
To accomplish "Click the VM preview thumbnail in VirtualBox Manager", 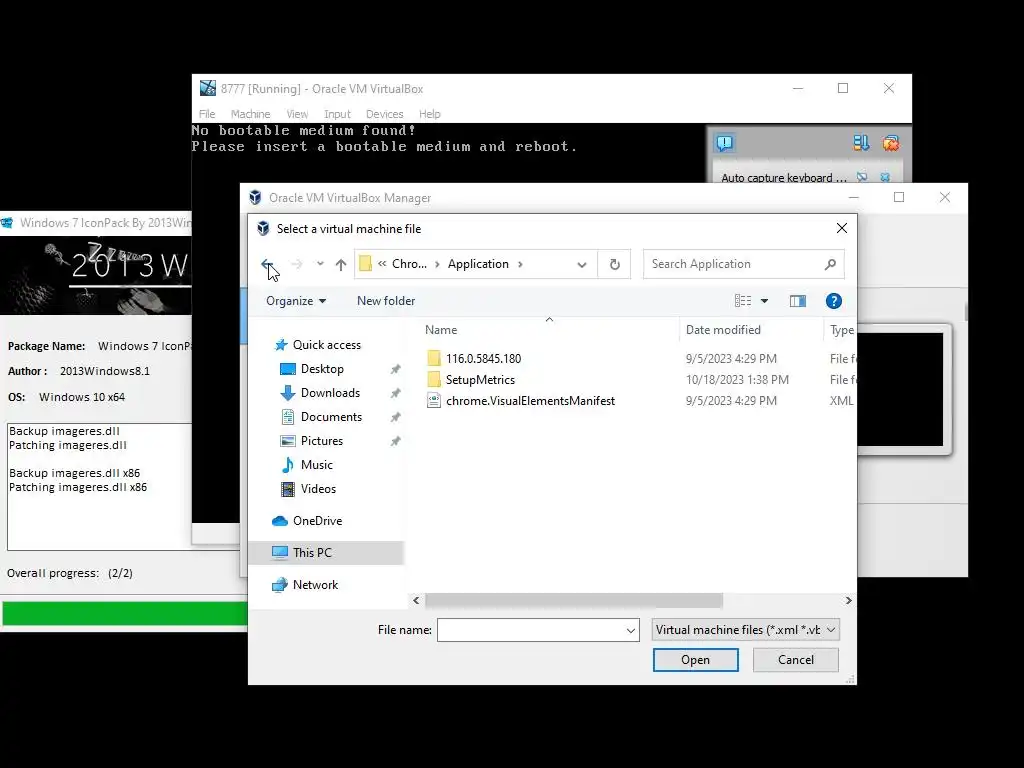I will point(901,389).
